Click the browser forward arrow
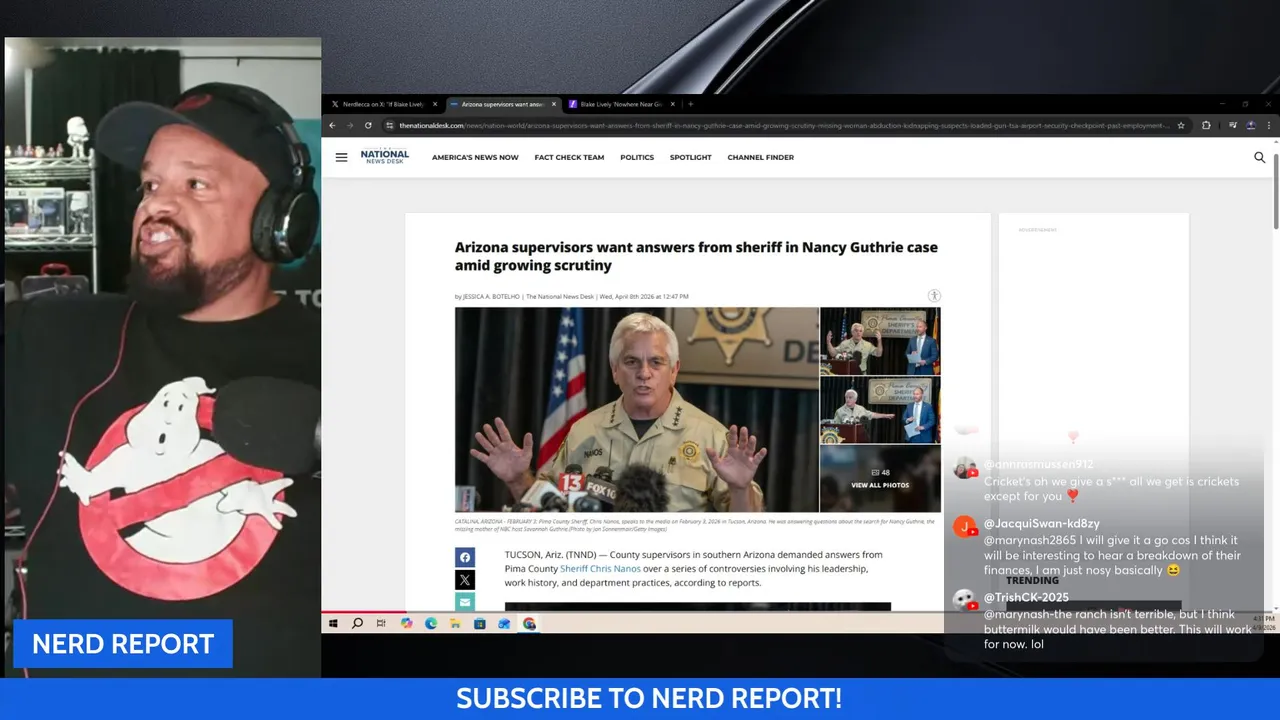Image resolution: width=1280 pixels, height=720 pixels. (x=350, y=125)
